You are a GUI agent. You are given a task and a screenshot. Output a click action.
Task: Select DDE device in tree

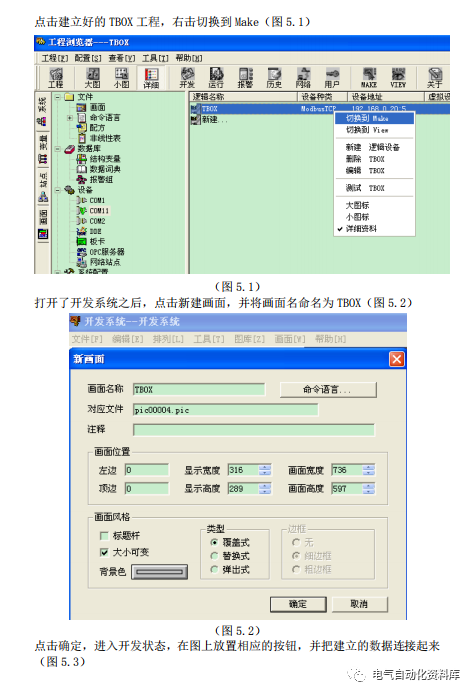click(89, 231)
